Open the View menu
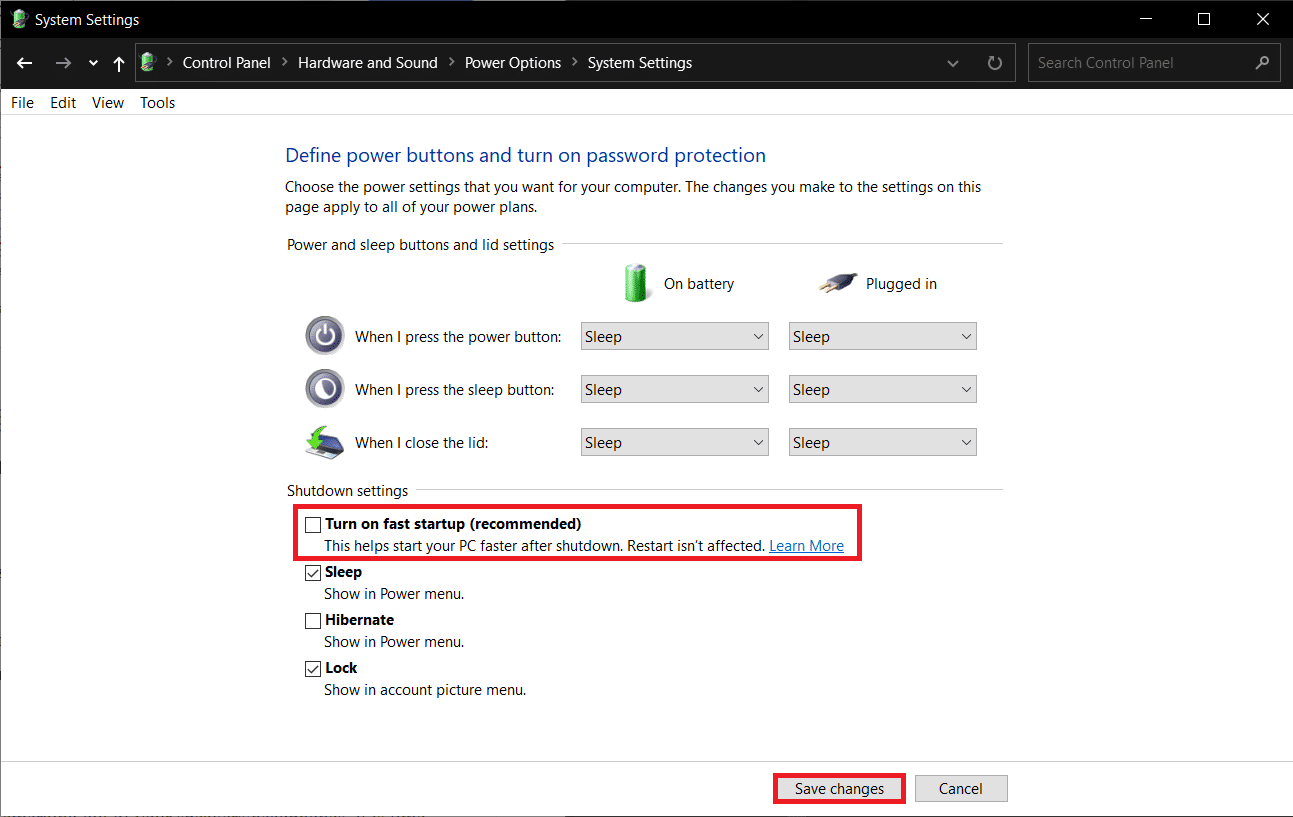The image size is (1293, 817). pyautogui.click(x=108, y=102)
